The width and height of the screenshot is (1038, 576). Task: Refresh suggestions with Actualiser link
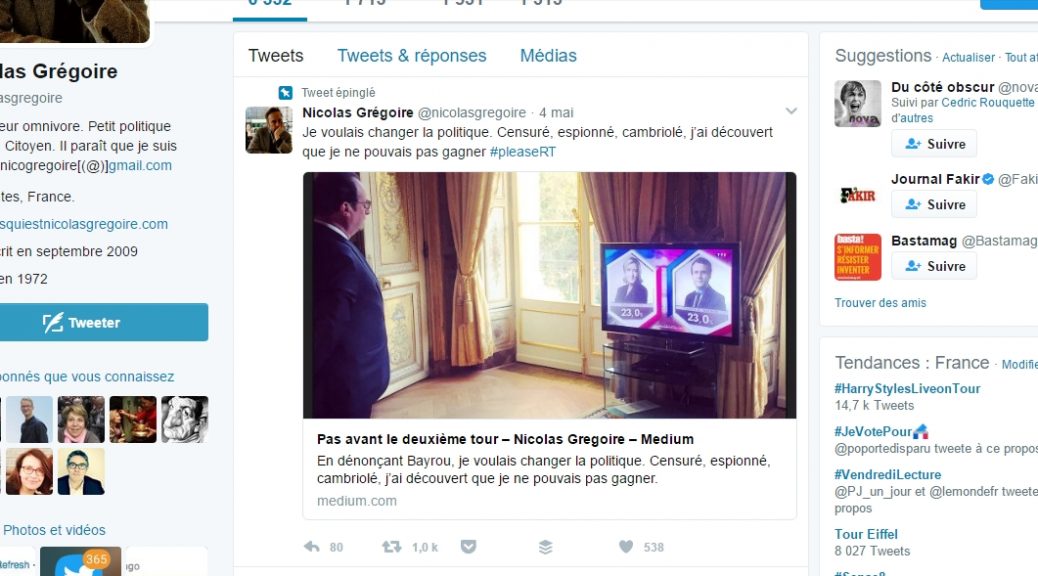coord(968,58)
